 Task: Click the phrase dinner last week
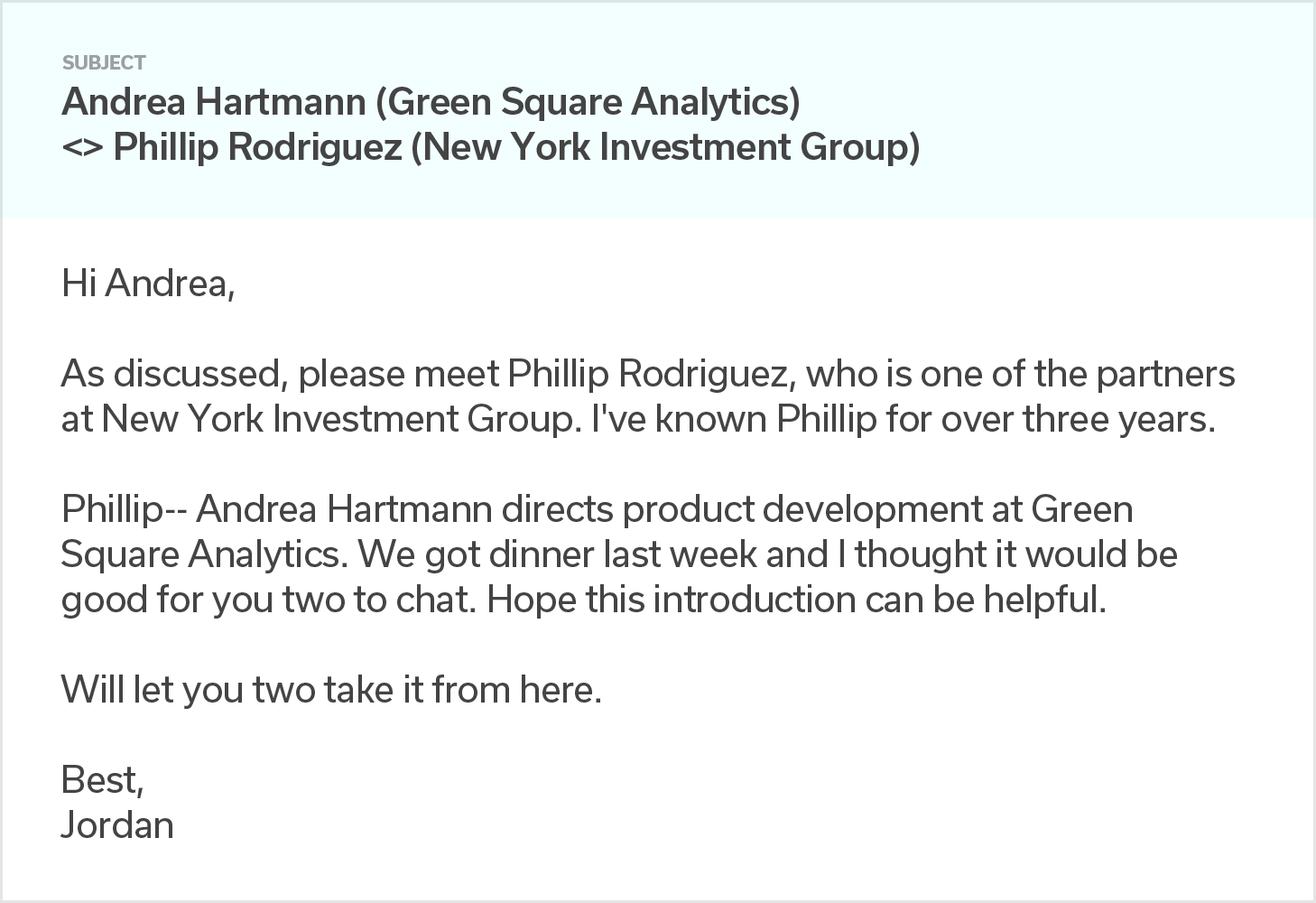(x=623, y=554)
